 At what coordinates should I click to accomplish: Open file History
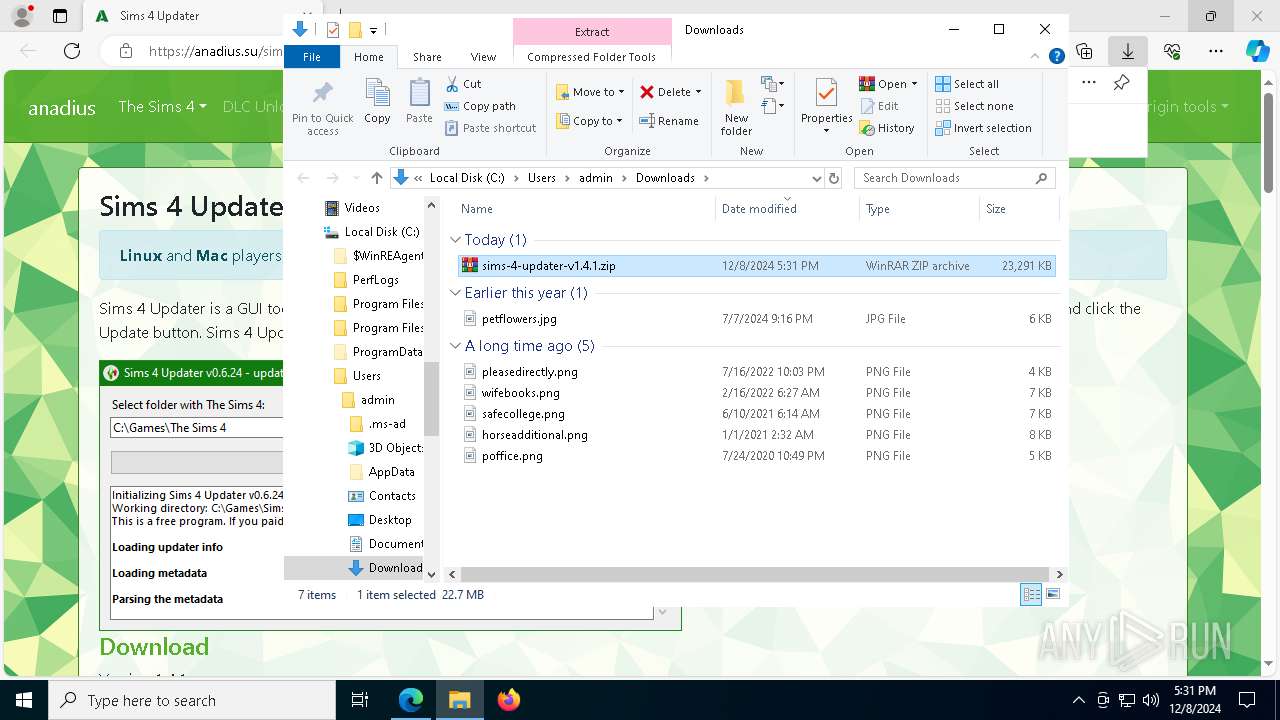[x=887, y=128]
